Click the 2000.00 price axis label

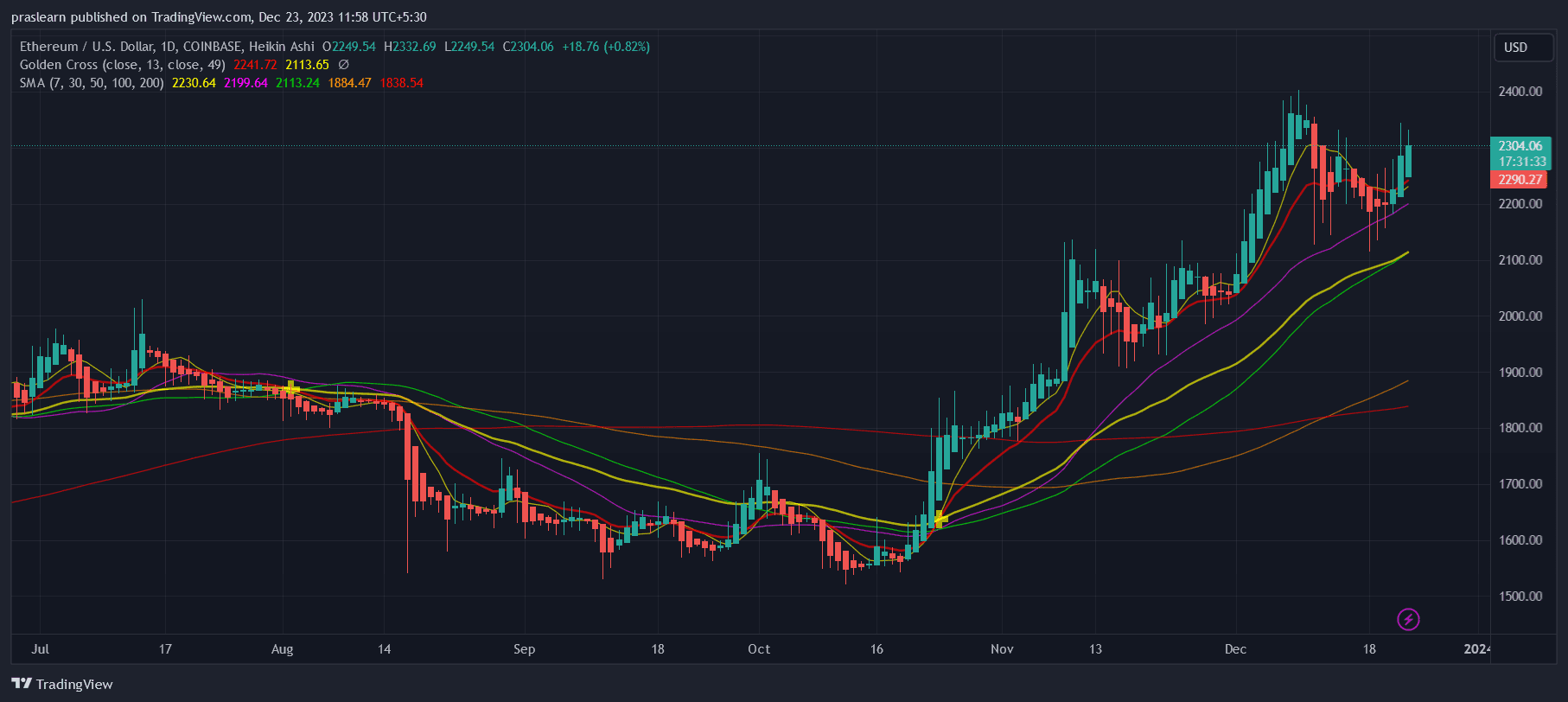[x=1520, y=316]
